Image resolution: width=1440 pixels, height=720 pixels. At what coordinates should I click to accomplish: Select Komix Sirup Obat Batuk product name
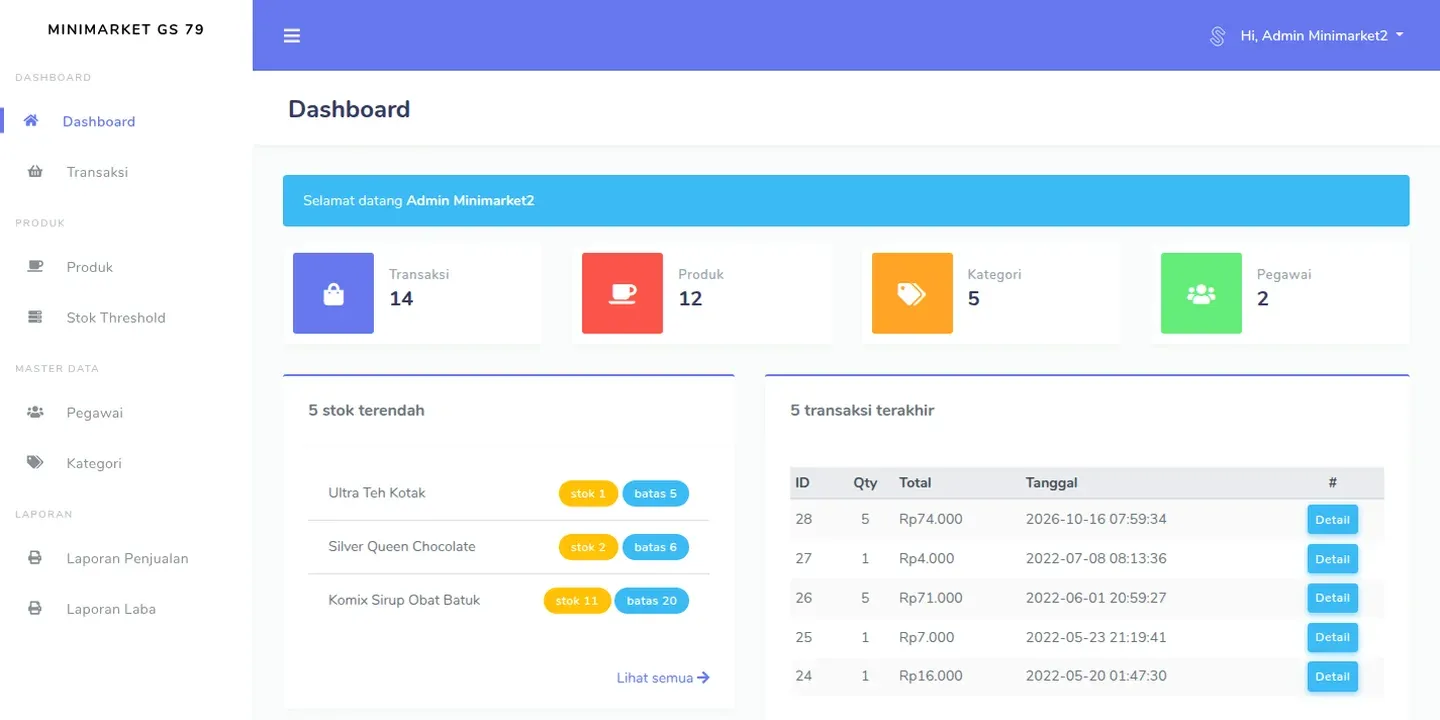tap(404, 600)
